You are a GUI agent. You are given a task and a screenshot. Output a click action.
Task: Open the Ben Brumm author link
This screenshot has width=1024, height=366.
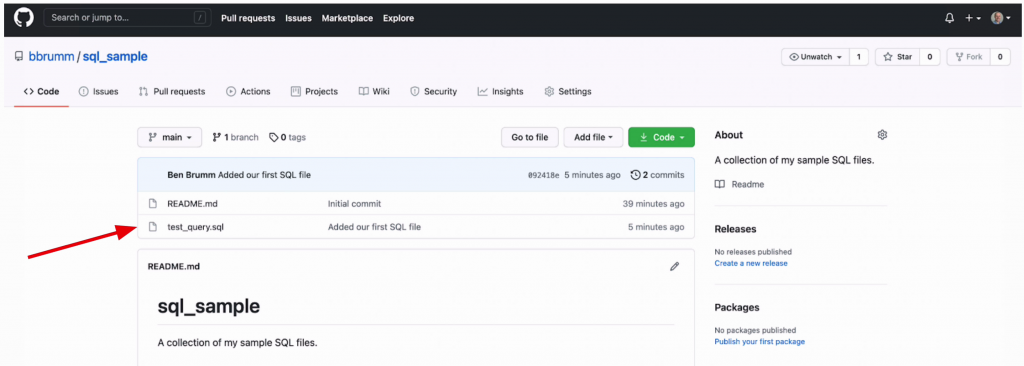tap(191, 175)
